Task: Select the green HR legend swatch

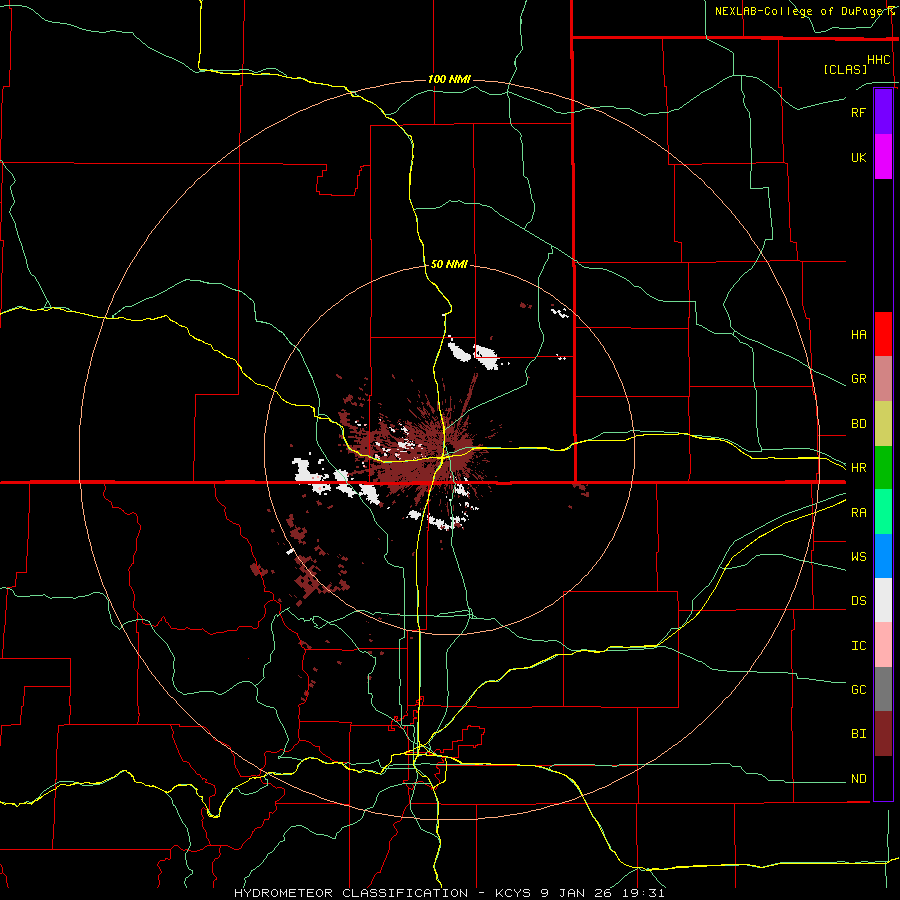Action: coord(883,468)
